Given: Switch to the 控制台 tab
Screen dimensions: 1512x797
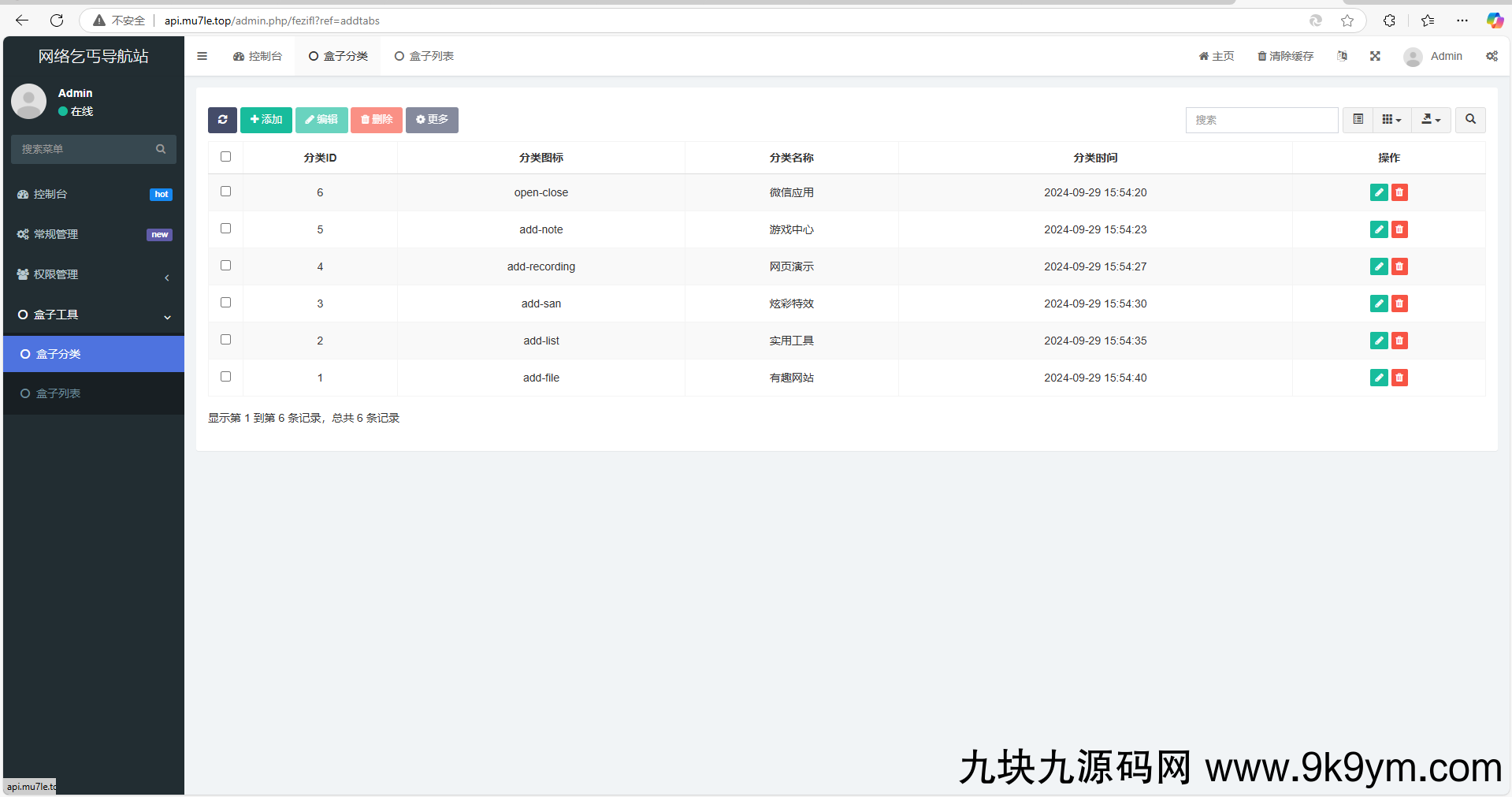Looking at the screenshot, I should pos(258,56).
